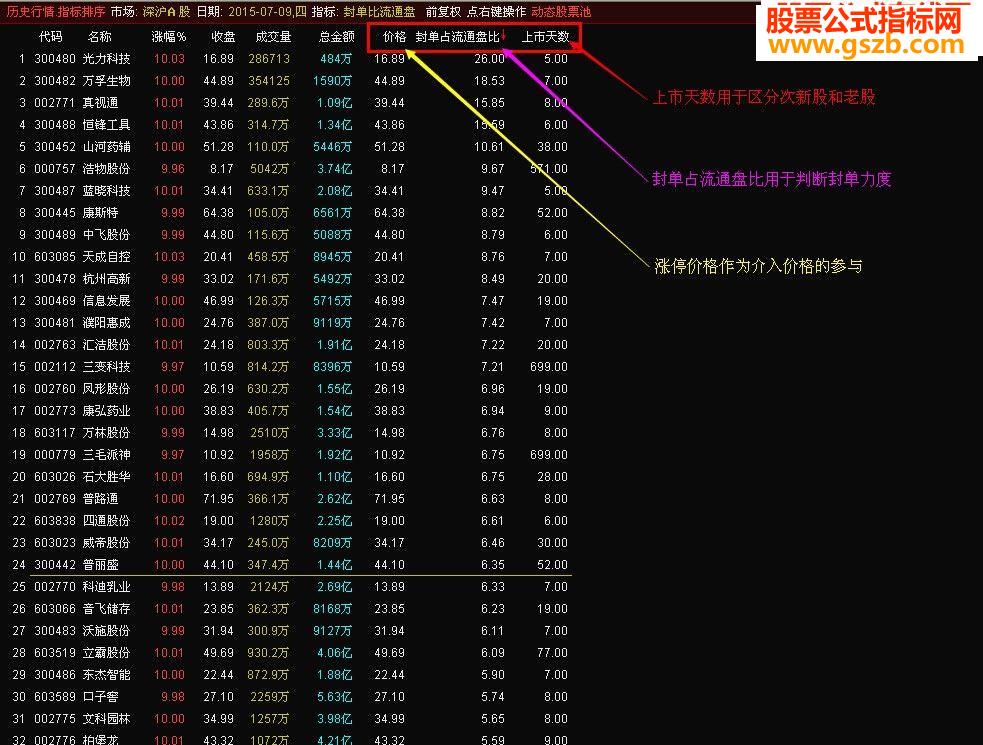
Task: Select stock 三变科技
Action: (x=107, y=367)
